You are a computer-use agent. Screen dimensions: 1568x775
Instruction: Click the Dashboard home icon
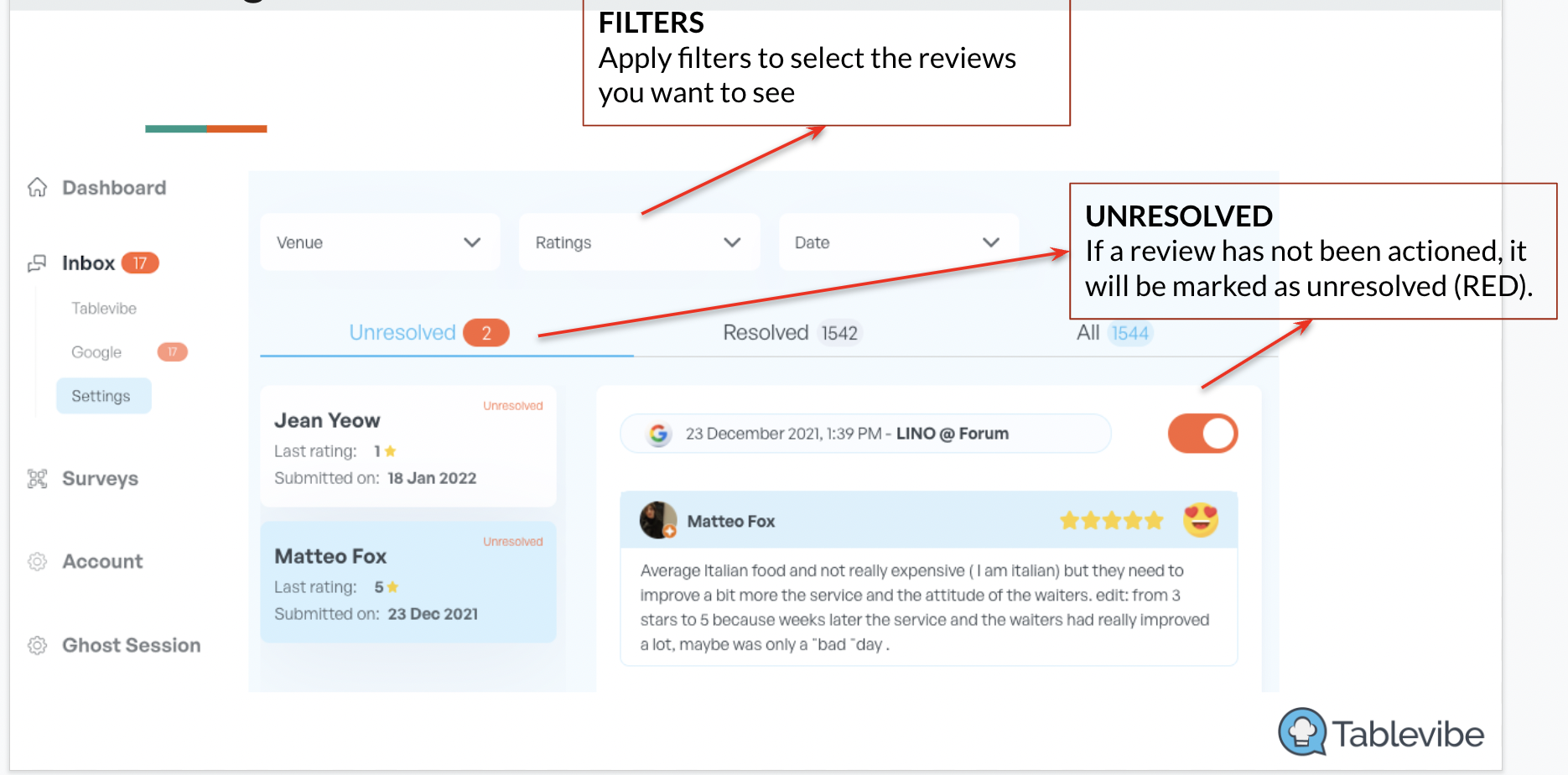pyautogui.click(x=37, y=187)
